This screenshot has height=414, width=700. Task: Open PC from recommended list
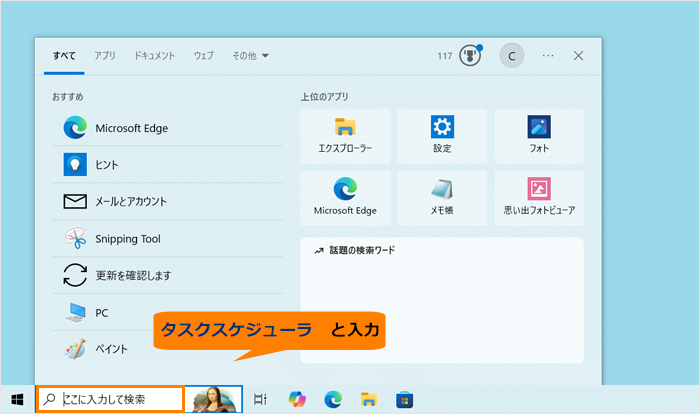tap(167, 313)
